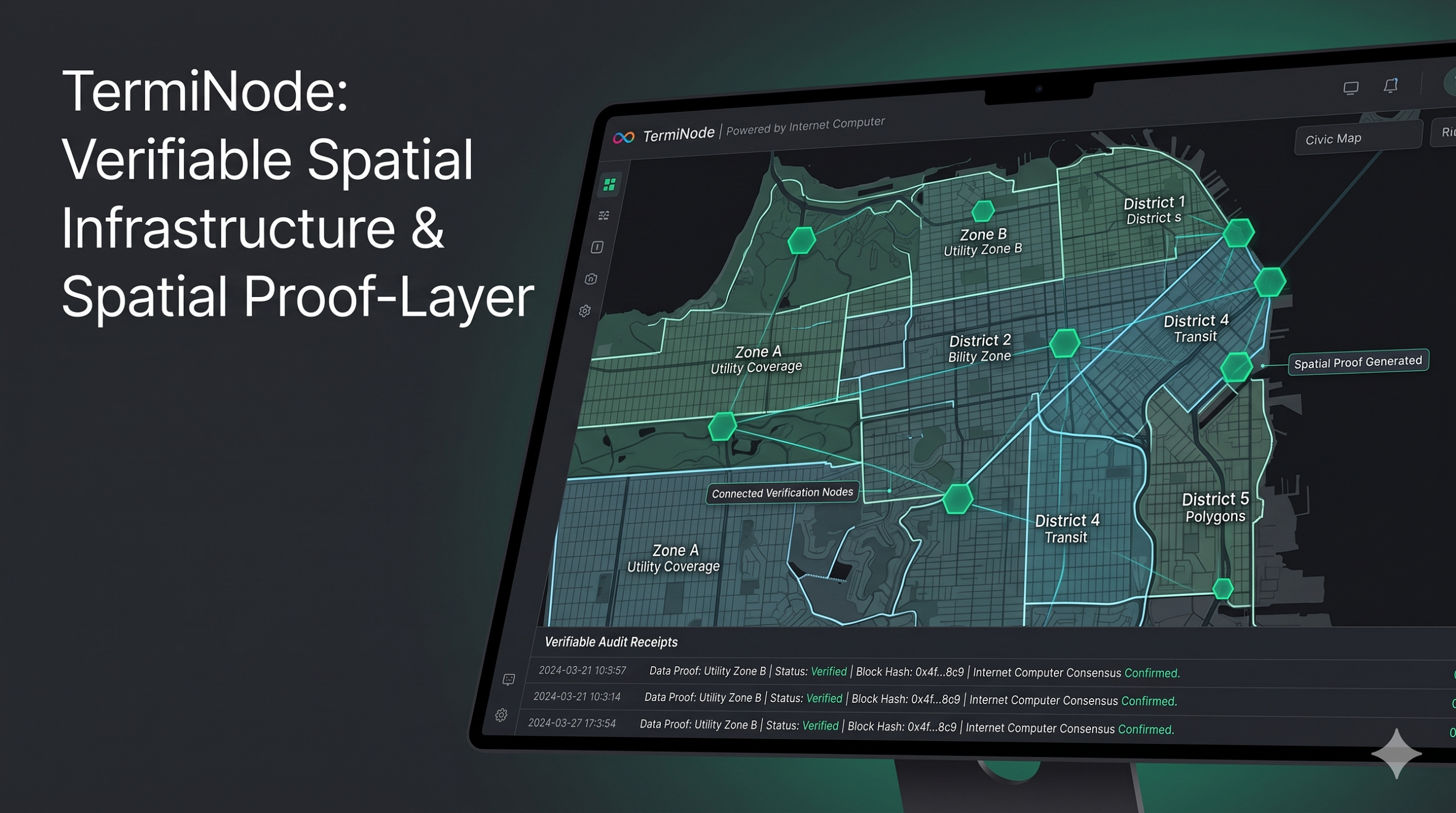Open the upper settings gear in sidebar
Viewport: 1456px width, 813px height.
[585, 311]
